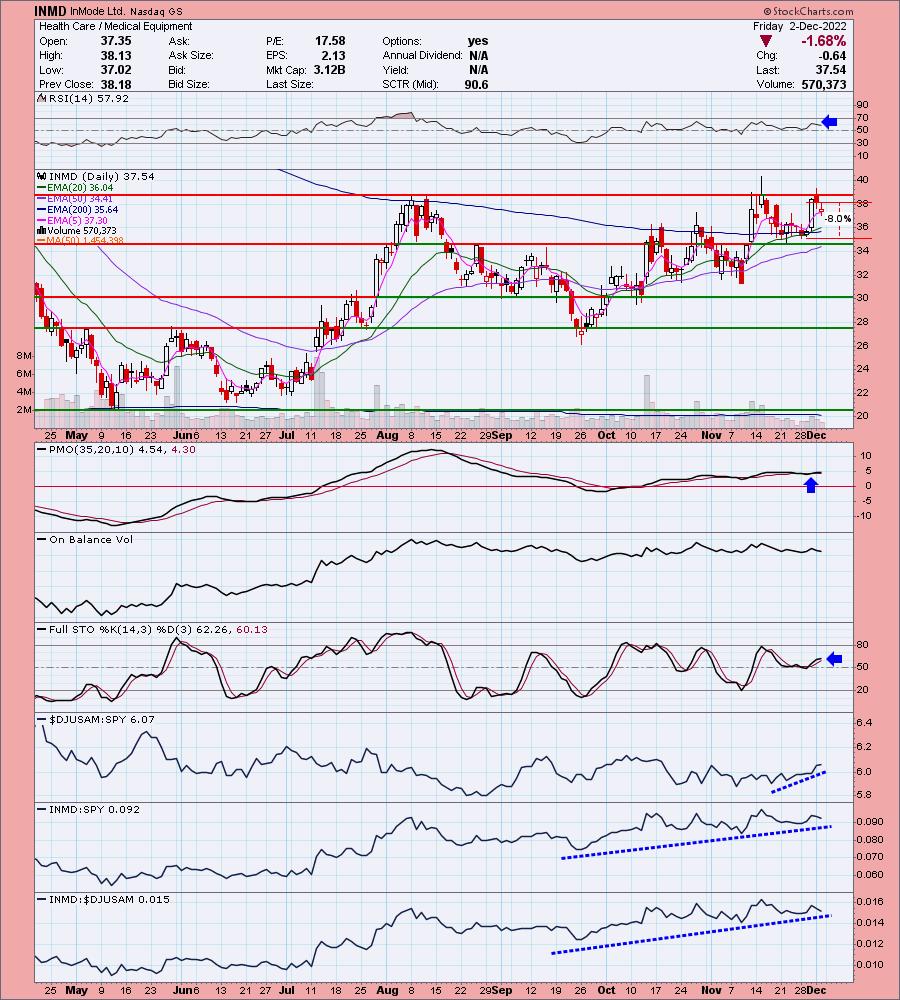This screenshot has width=900, height=1000.
Task: Click the header Volume value 570,373
Action: pos(823,84)
